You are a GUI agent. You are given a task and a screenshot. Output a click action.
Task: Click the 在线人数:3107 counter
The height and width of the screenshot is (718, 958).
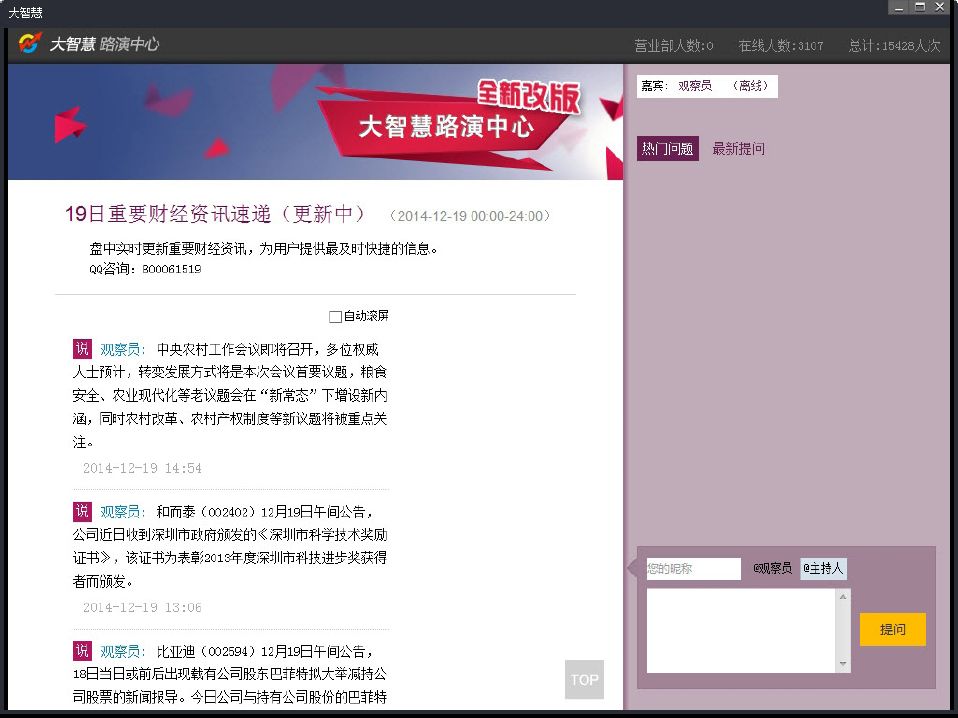781,46
